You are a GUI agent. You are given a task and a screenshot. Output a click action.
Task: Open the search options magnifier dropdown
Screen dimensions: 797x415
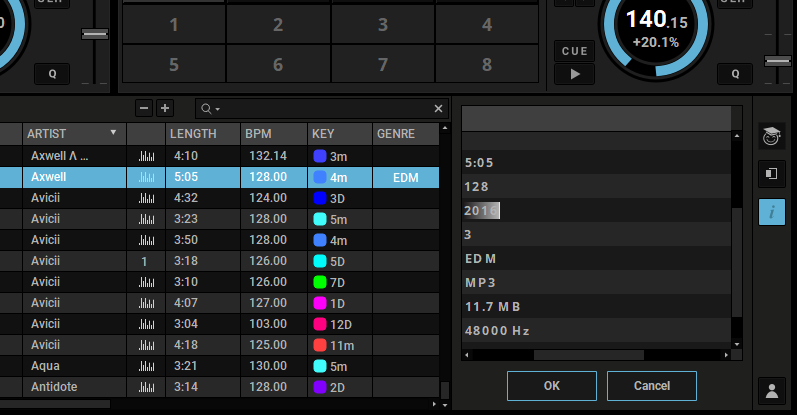click(x=209, y=109)
